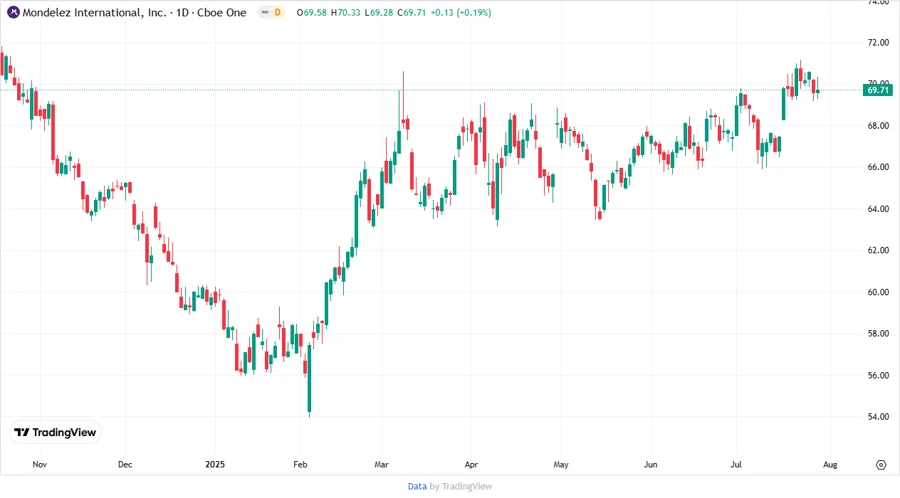
Task: Select the close value C69.71 in header
Action: (412, 12)
